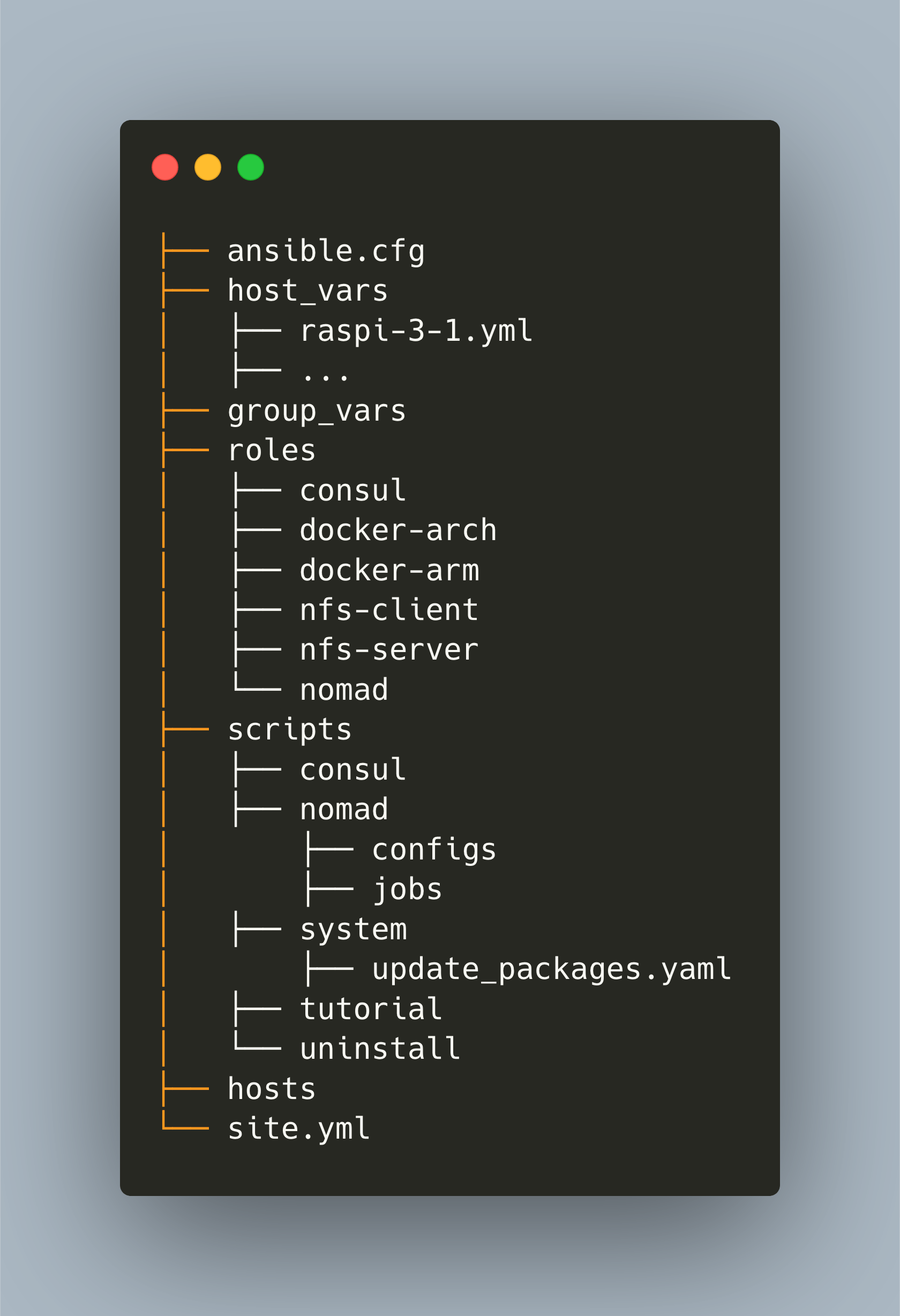Select the ansible.cfg file entry
Screen dimensions: 900x1316
(326, 251)
